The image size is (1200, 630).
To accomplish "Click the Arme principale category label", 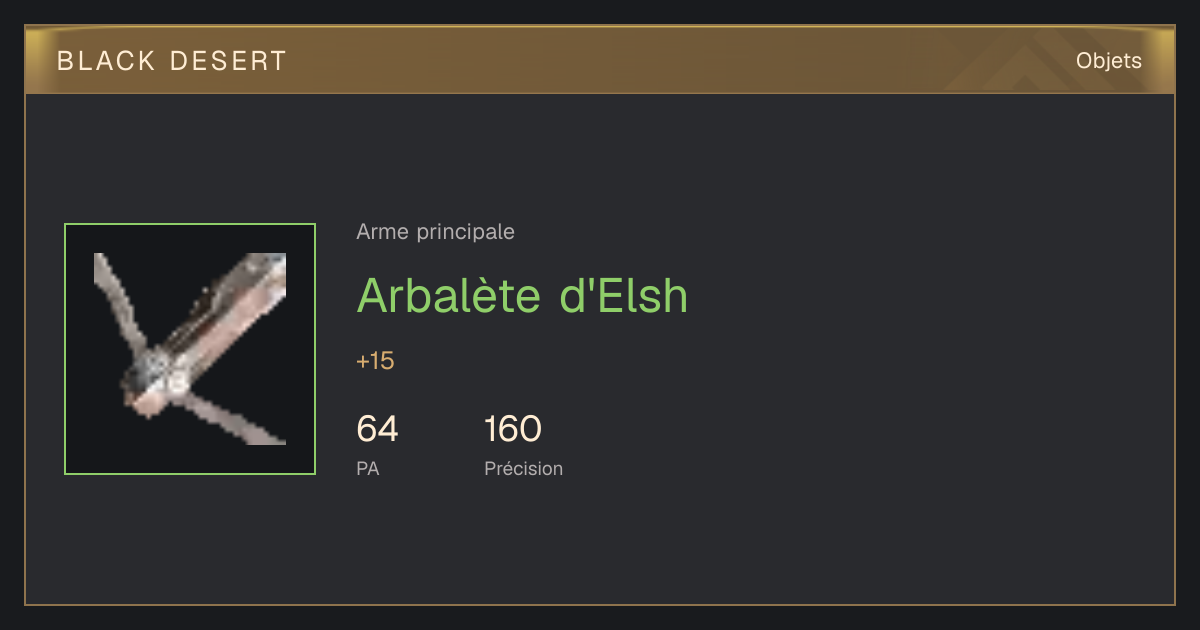I will pos(435,232).
